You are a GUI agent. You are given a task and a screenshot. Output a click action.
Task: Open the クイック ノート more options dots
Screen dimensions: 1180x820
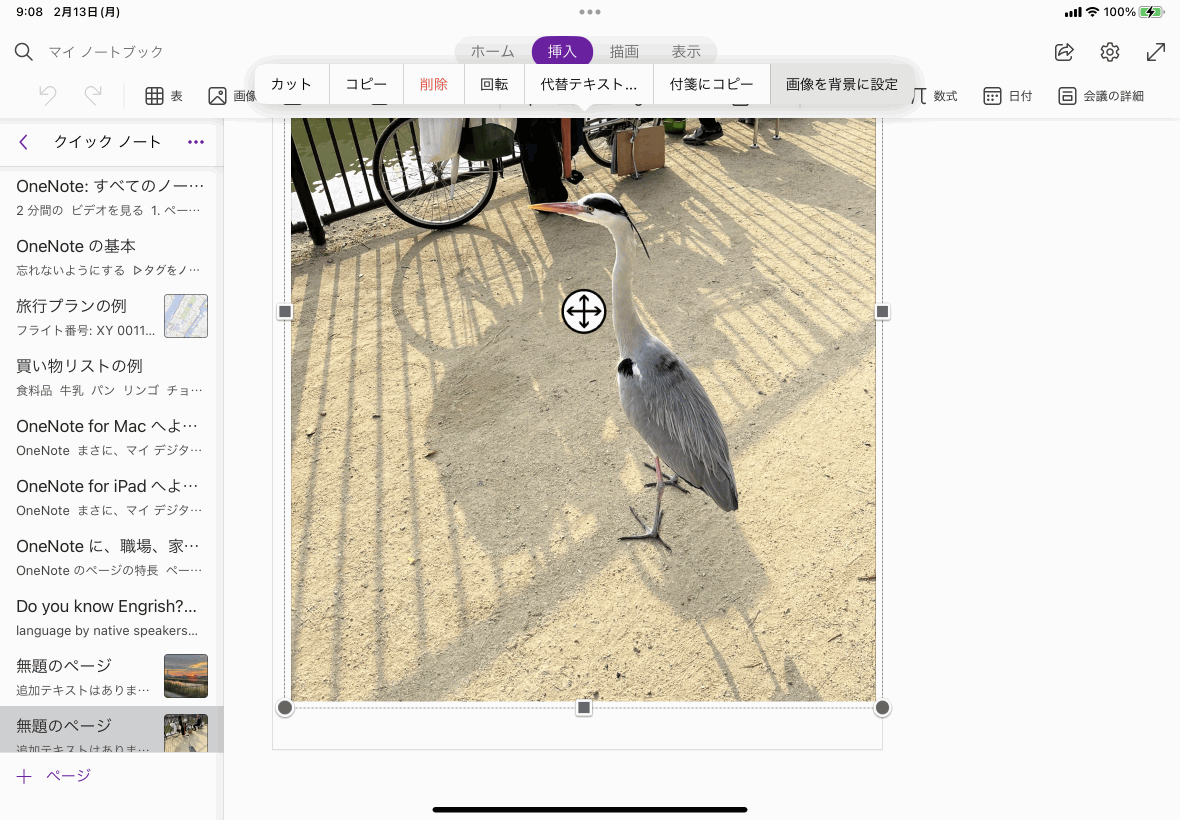[196, 142]
